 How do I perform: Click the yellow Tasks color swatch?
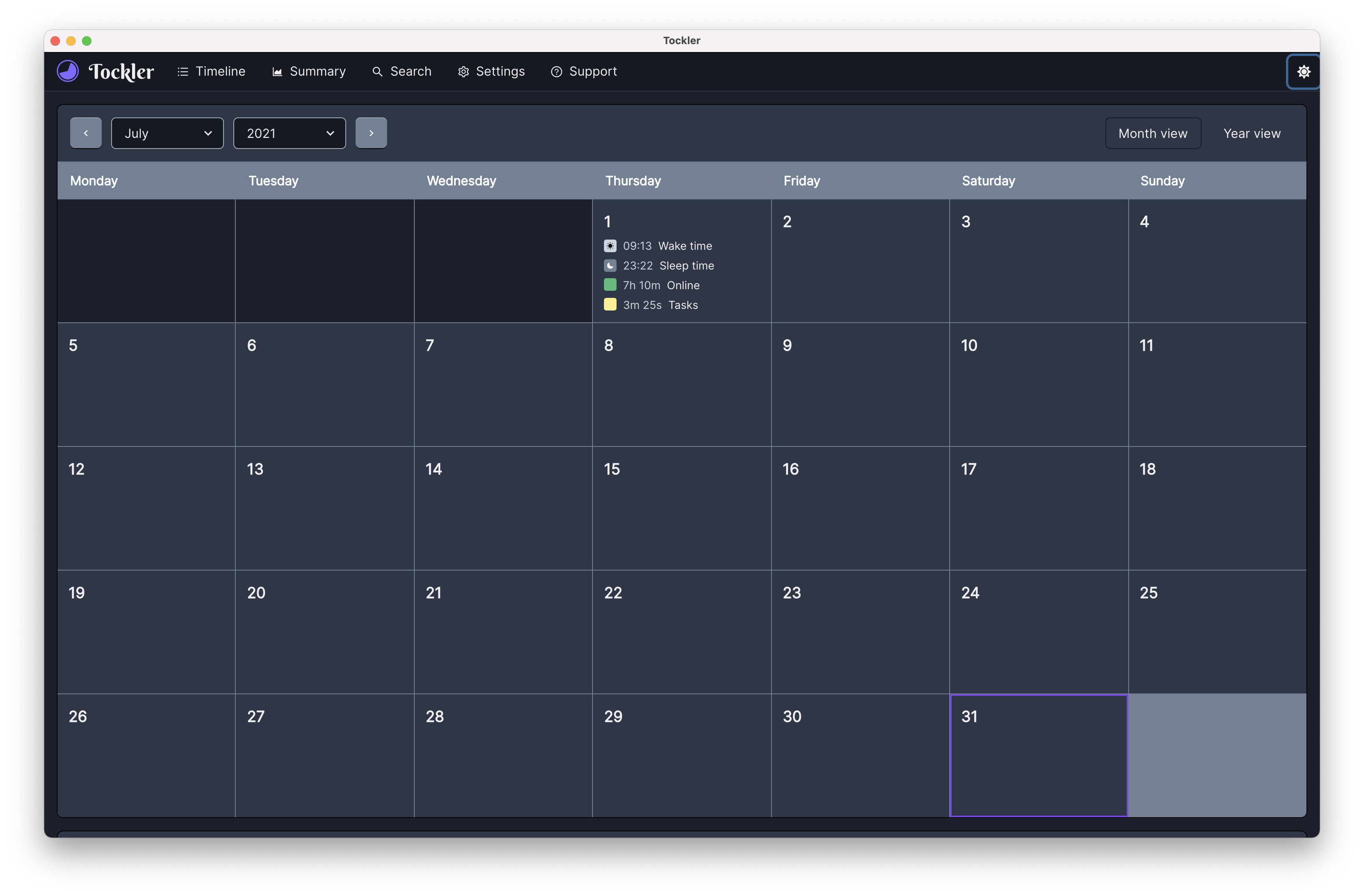pyautogui.click(x=610, y=305)
